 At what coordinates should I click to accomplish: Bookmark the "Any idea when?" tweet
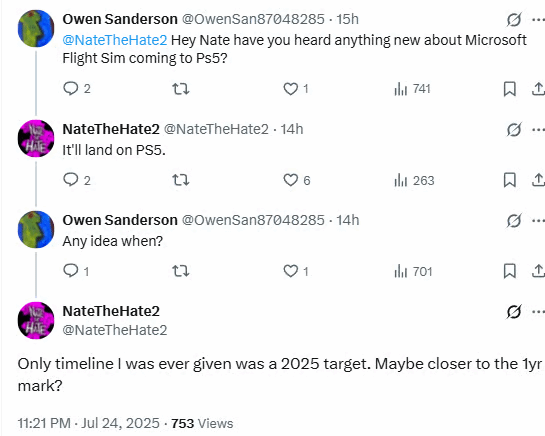[510, 271]
